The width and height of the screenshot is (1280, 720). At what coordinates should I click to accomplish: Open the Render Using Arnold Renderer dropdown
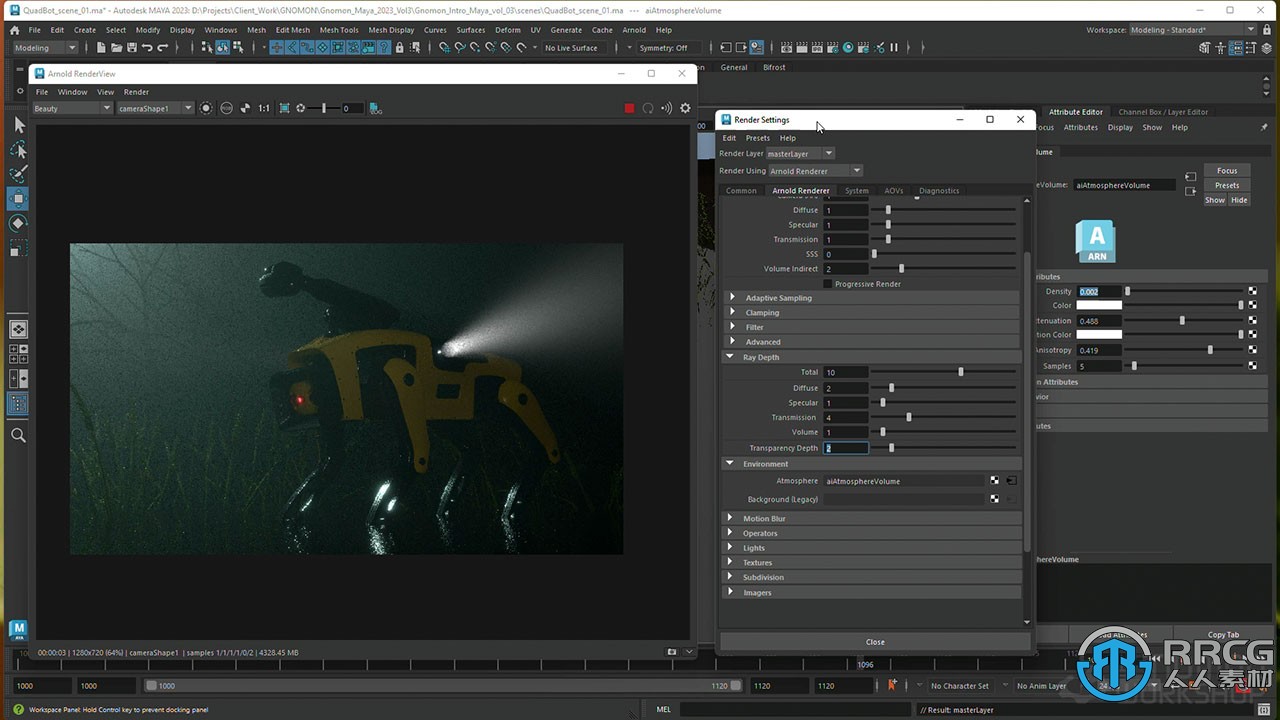point(814,171)
